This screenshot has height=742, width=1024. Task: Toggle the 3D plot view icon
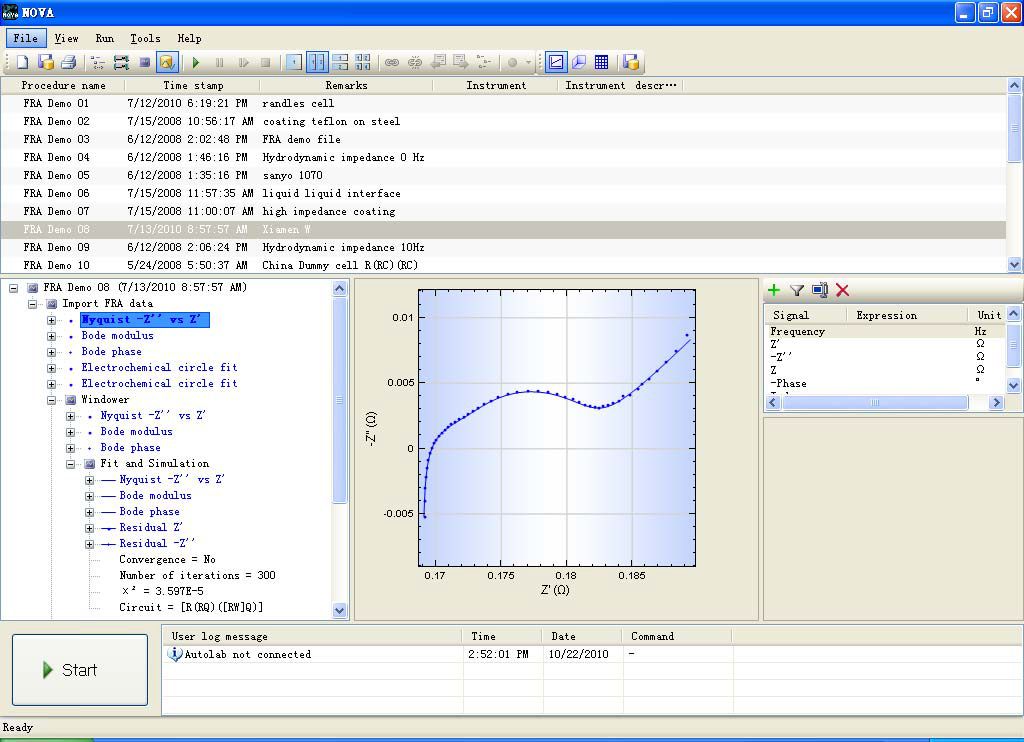pos(579,62)
